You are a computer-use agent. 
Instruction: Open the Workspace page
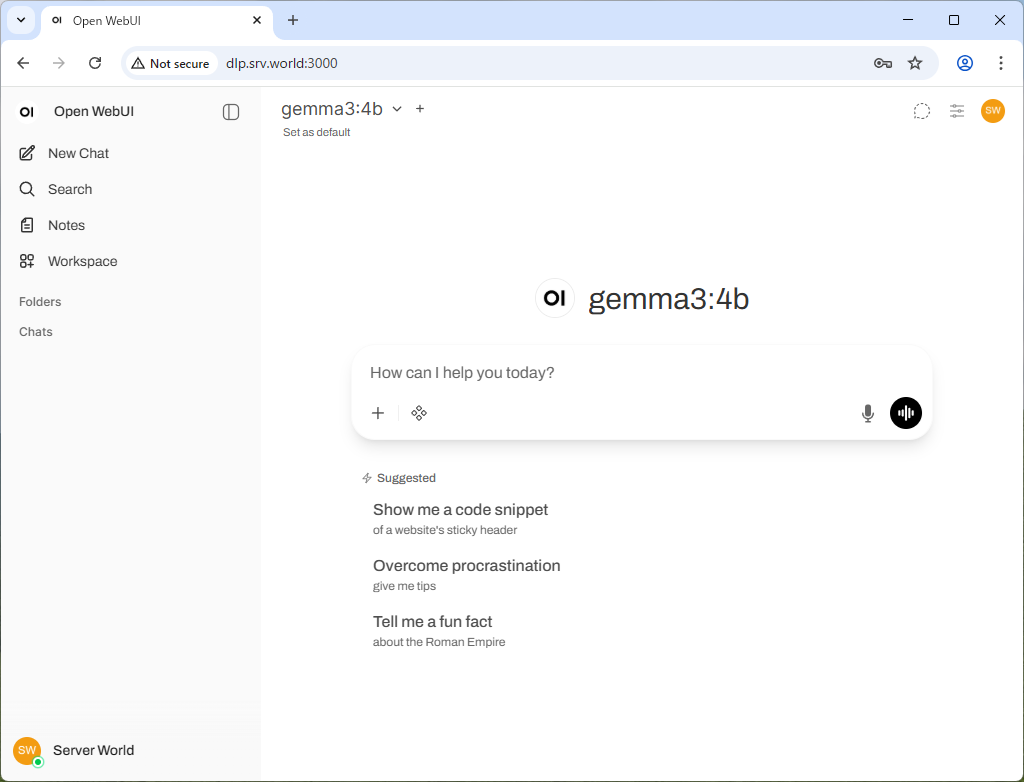point(82,261)
